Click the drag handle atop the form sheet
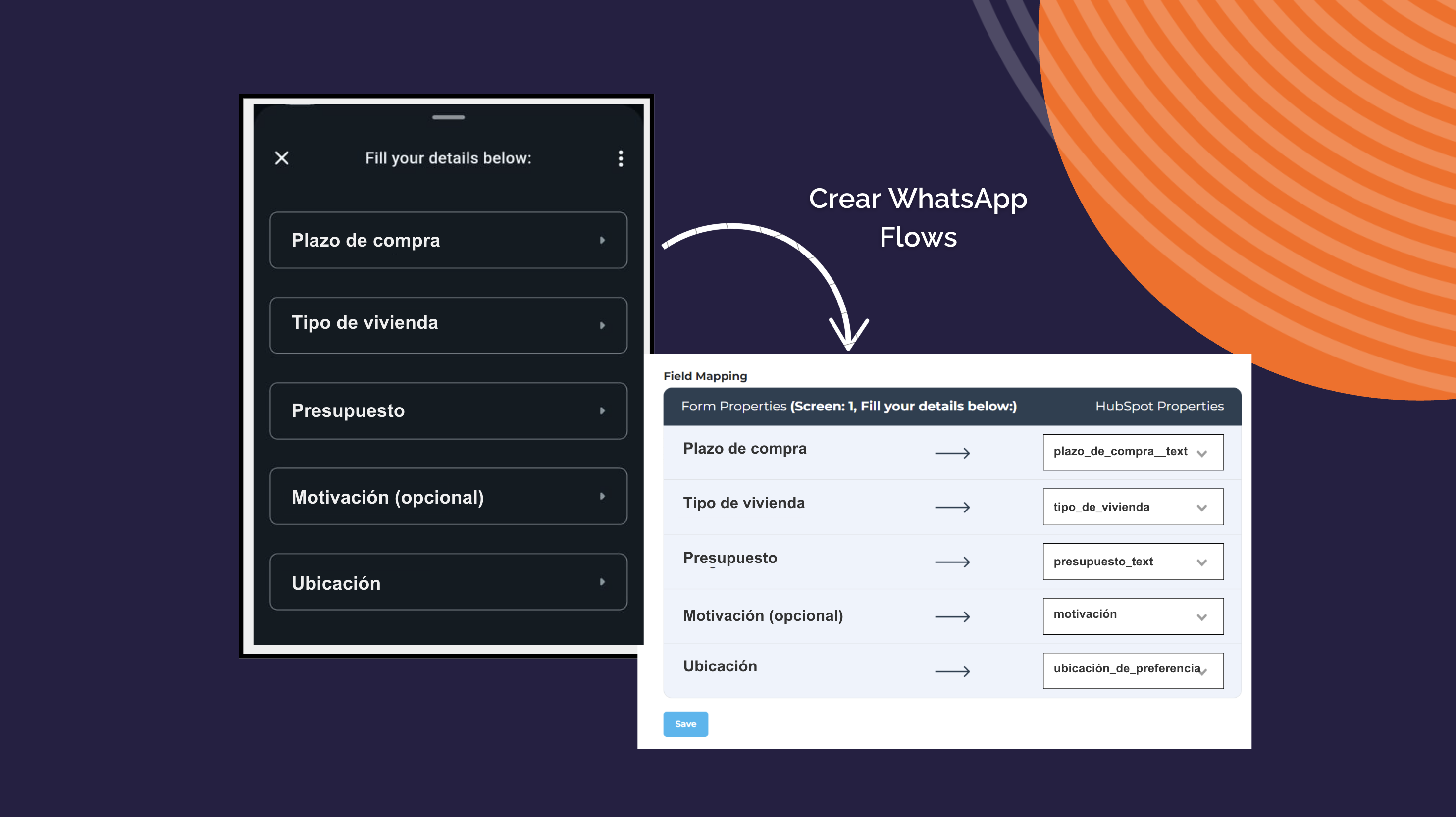The height and width of the screenshot is (817, 1456). [x=448, y=117]
